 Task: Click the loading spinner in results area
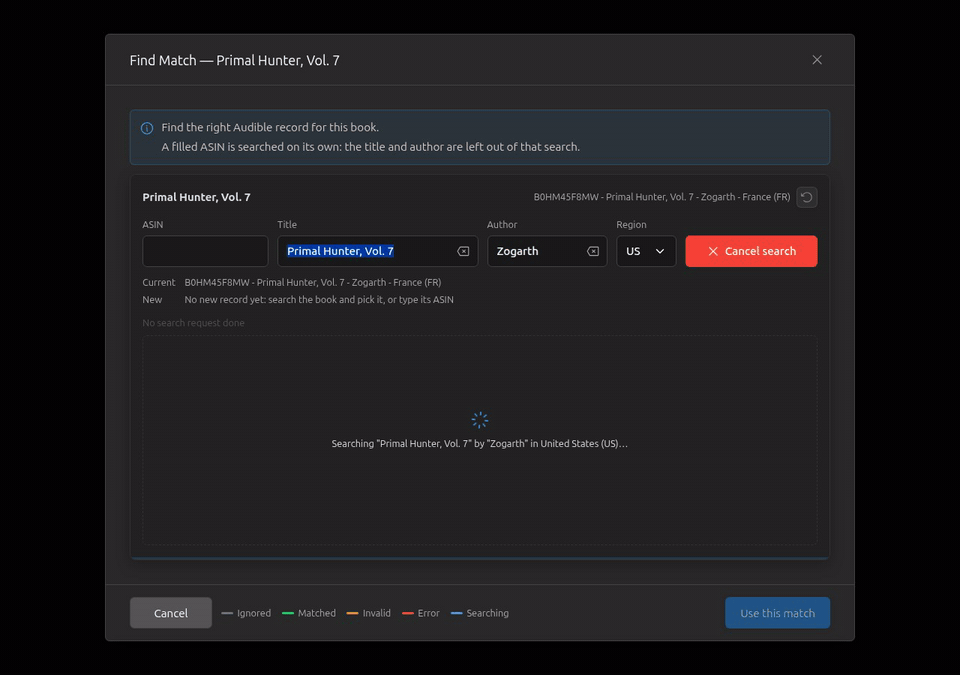[480, 420]
